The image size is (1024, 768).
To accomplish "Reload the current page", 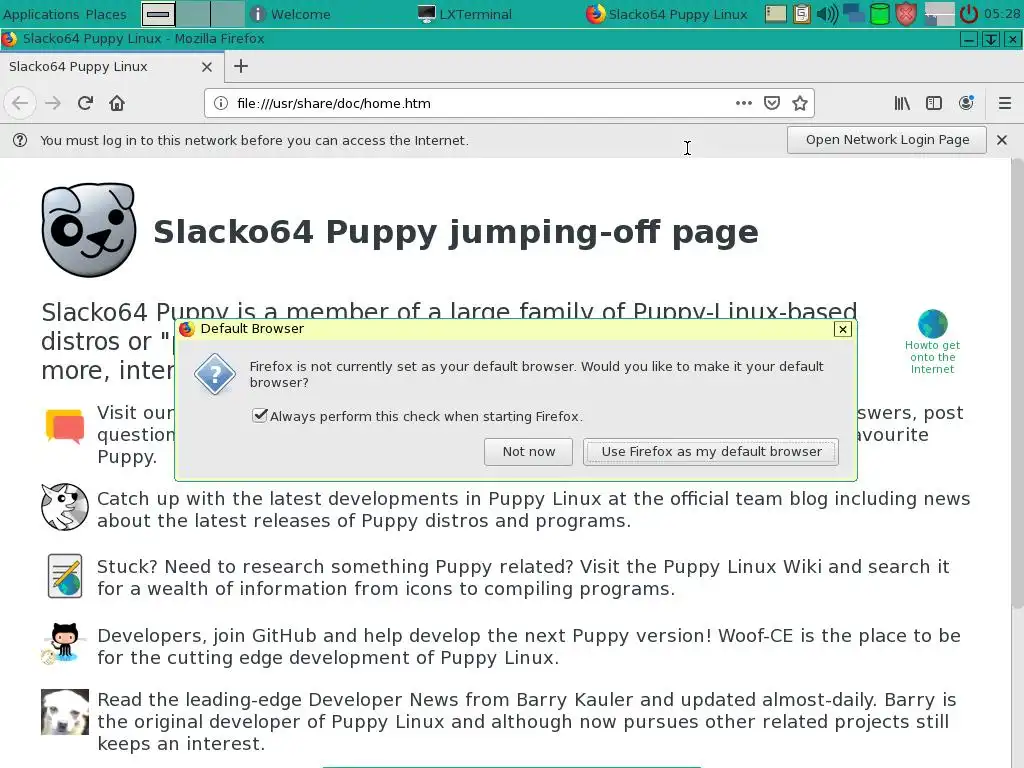I will [x=85, y=103].
